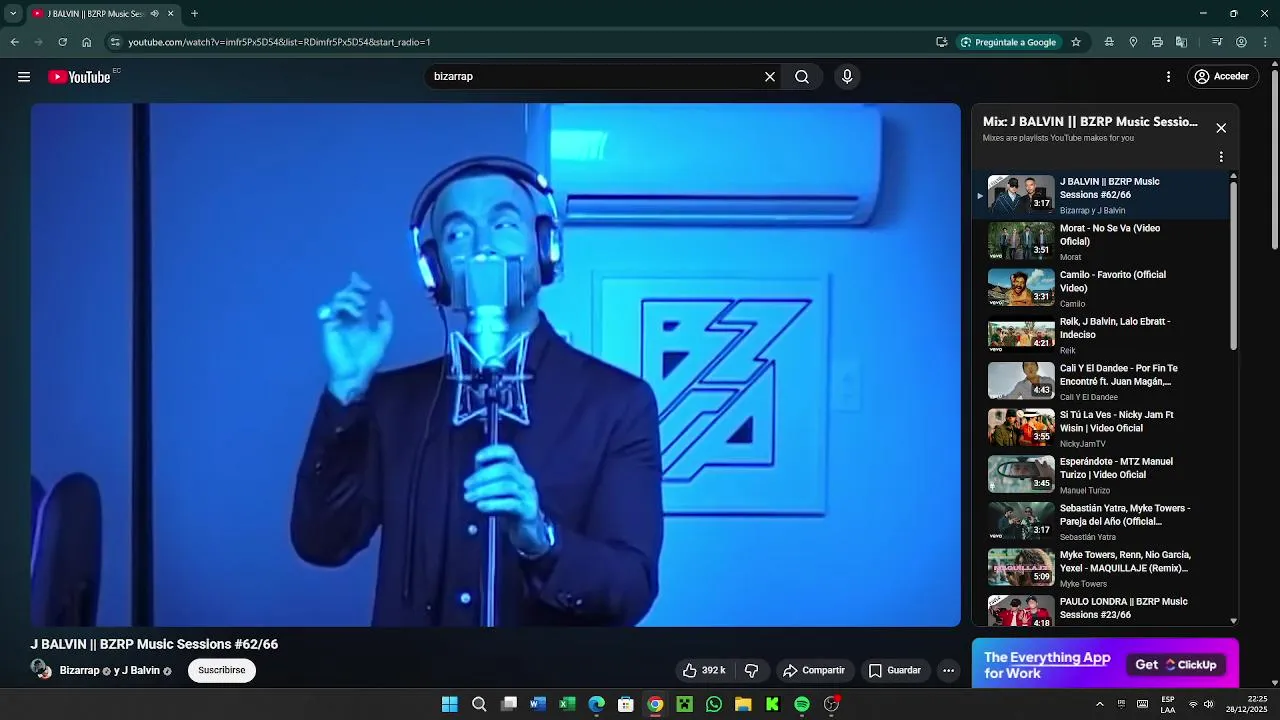The image size is (1280, 720).
Task: Select the Mix title heading text
Action: (1090, 122)
